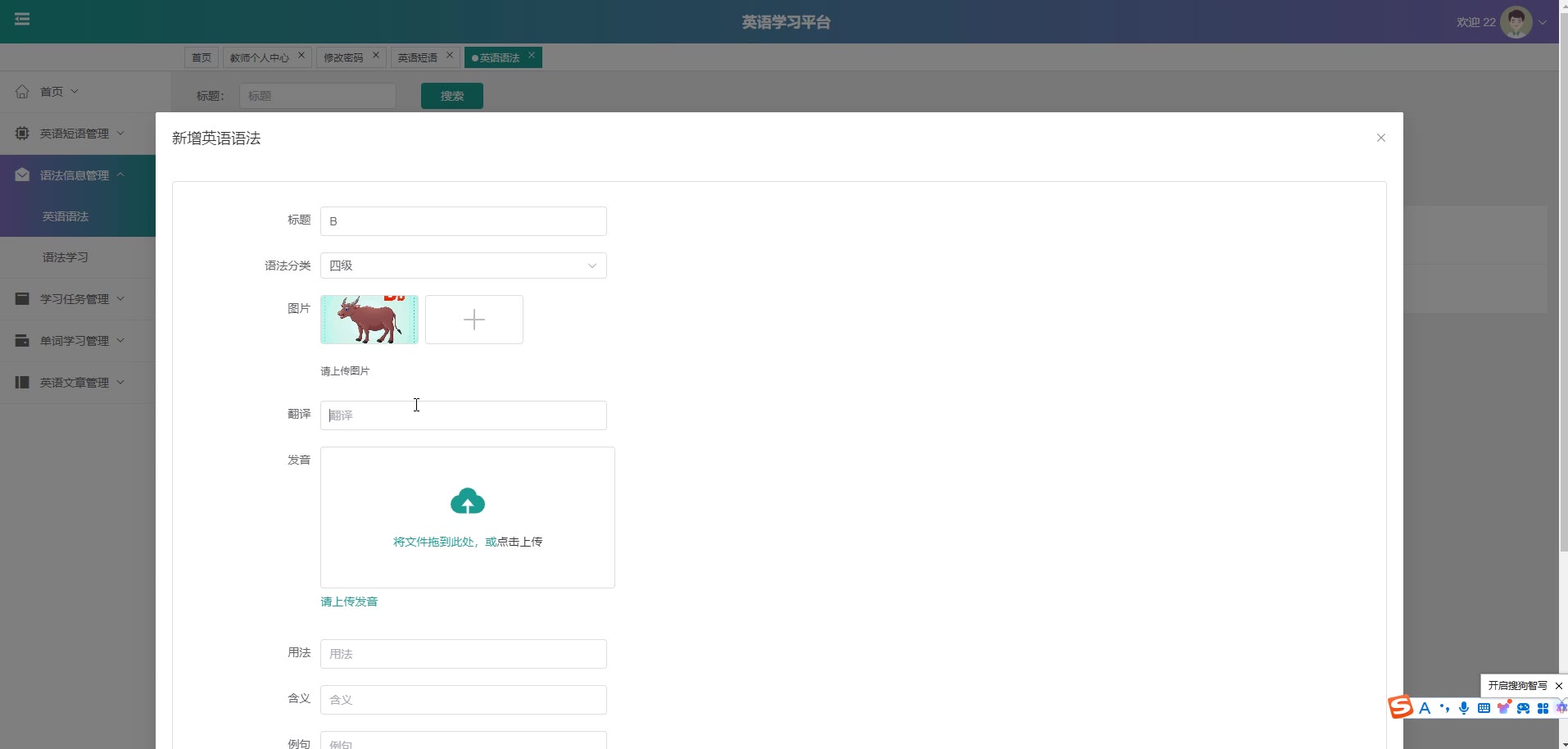Click the 请上传图片 hint text
The image size is (1568, 749).
tap(345, 371)
